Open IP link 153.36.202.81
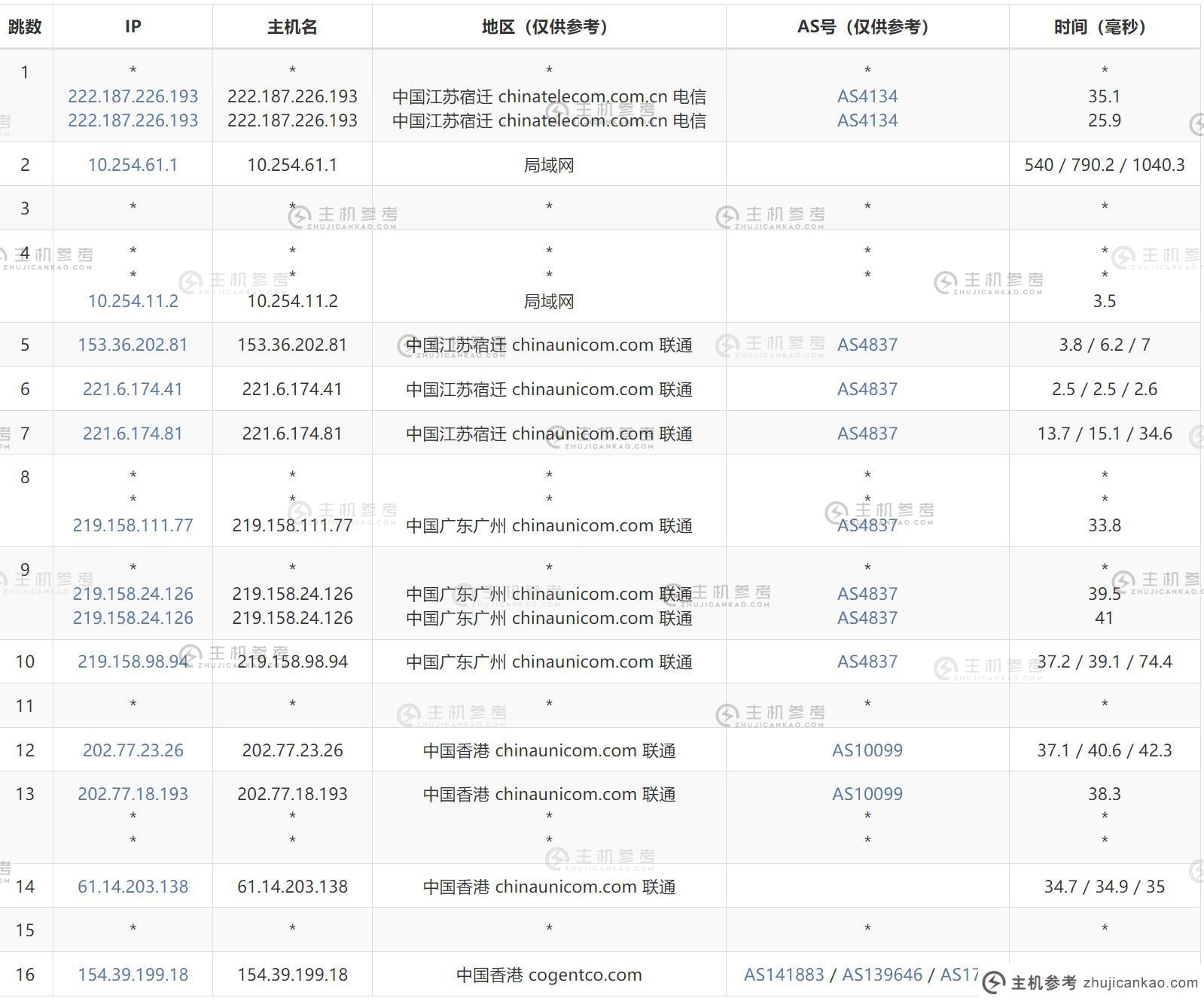 coord(133,345)
